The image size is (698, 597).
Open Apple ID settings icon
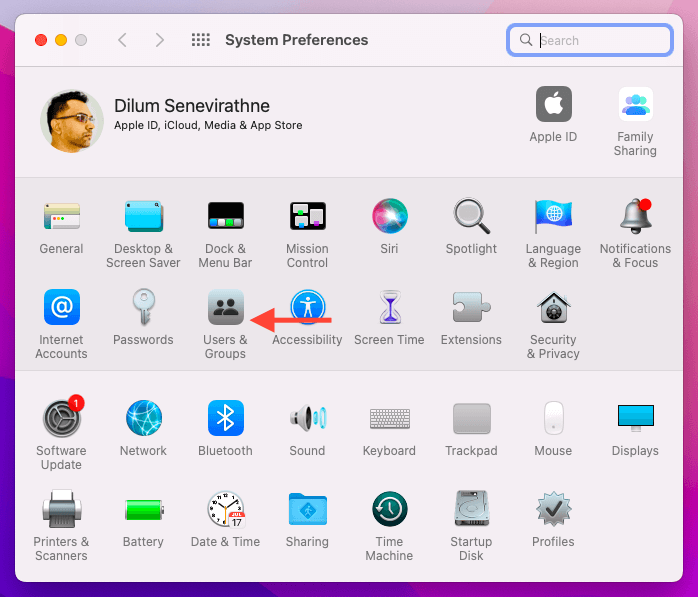[553, 104]
